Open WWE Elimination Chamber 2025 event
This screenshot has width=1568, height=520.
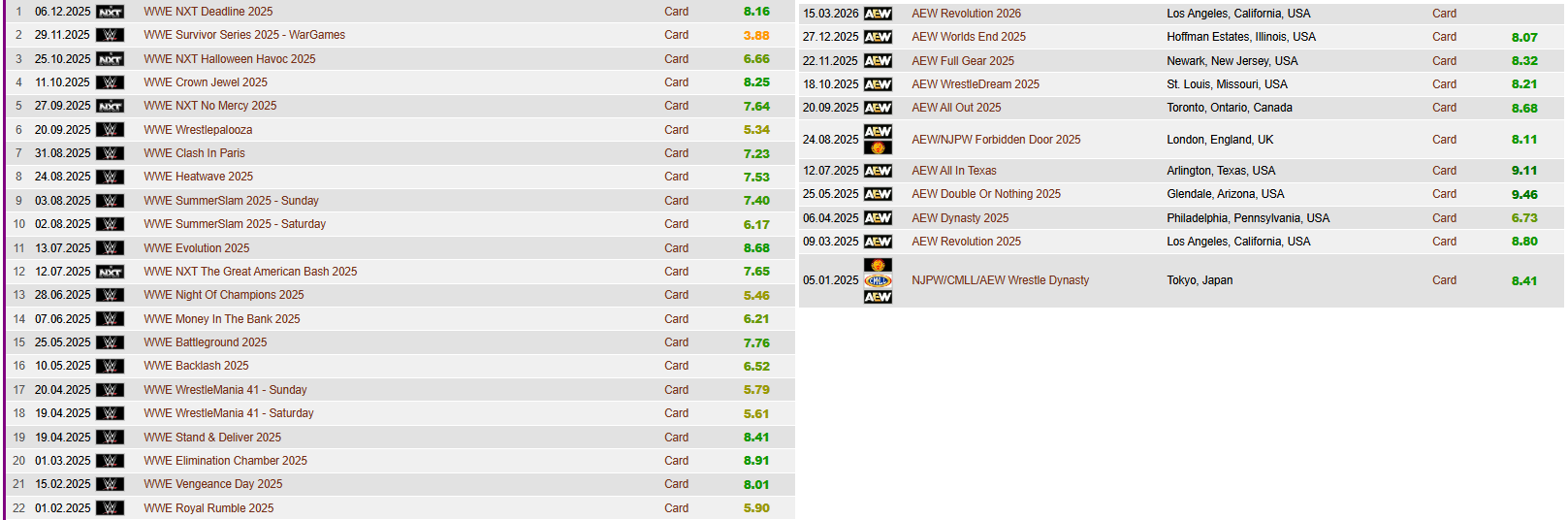(x=225, y=461)
